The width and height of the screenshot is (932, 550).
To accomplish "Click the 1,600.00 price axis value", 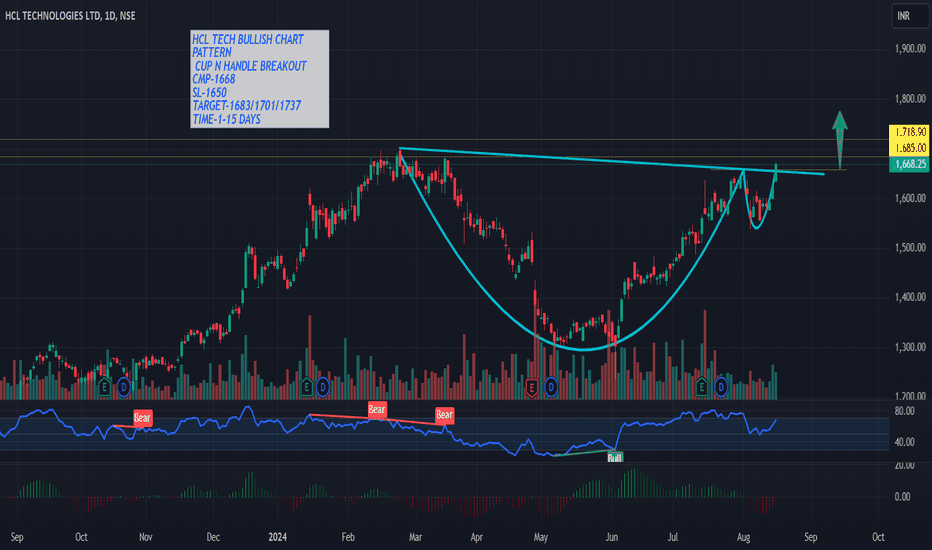I will [910, 198].
